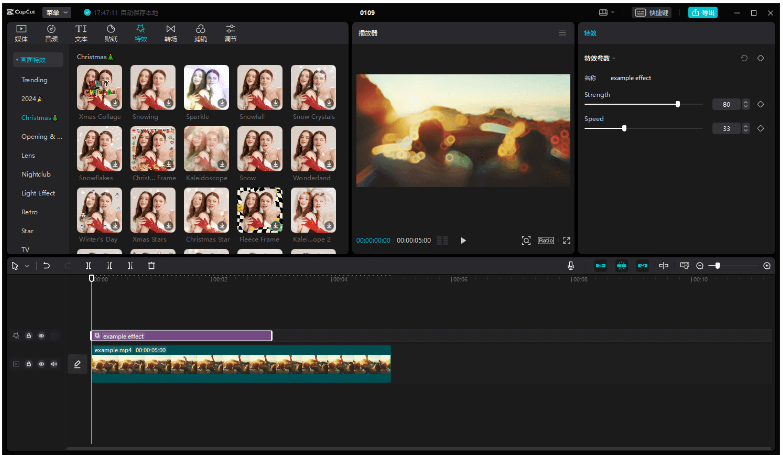The height and width of the screenshot is (455, 783).
Task: Open the player panel hamburger menu
Action: coord(562,33)
